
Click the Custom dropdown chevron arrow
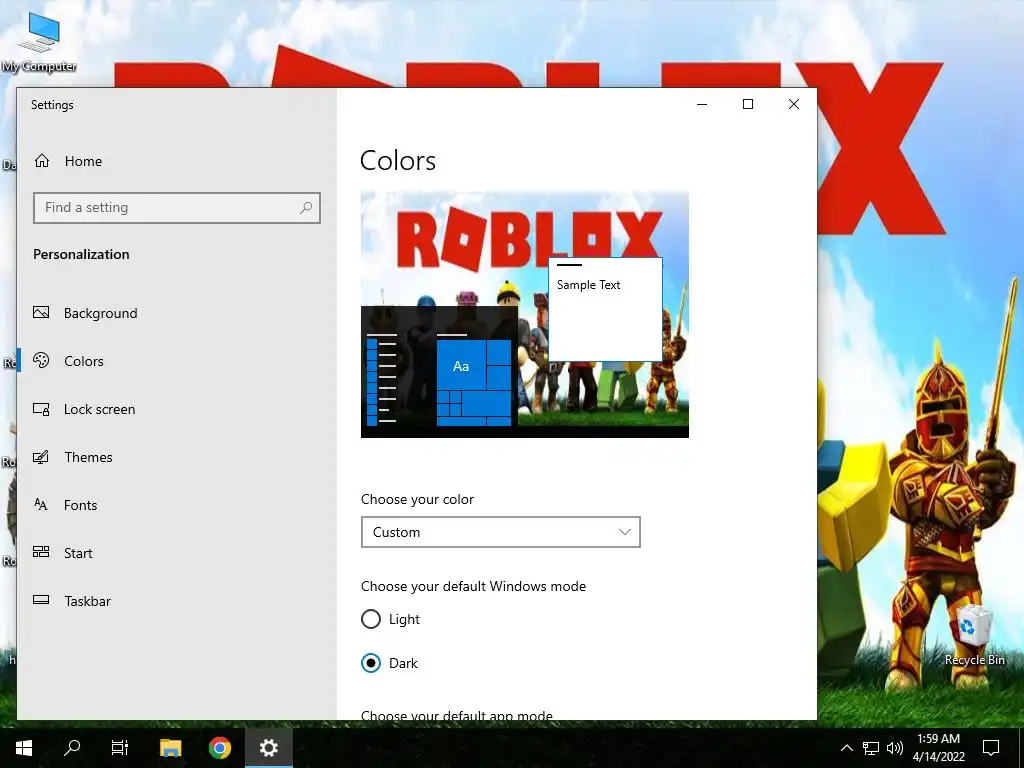(x=624, y=532)
